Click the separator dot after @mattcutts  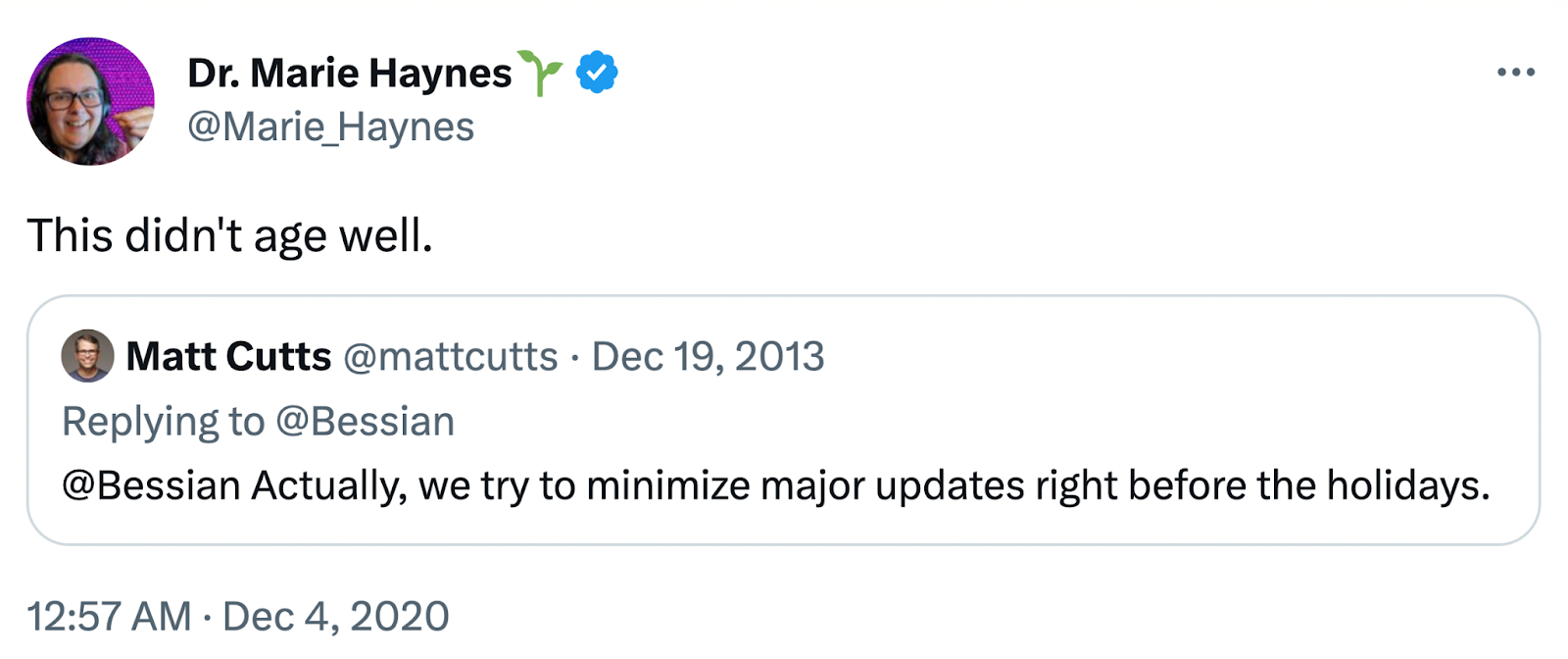(576, 358)
